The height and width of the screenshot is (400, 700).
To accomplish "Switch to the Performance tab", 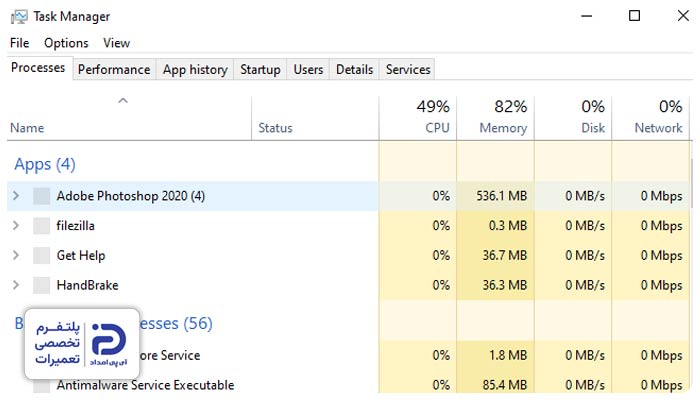I will (x=114, y=70).
